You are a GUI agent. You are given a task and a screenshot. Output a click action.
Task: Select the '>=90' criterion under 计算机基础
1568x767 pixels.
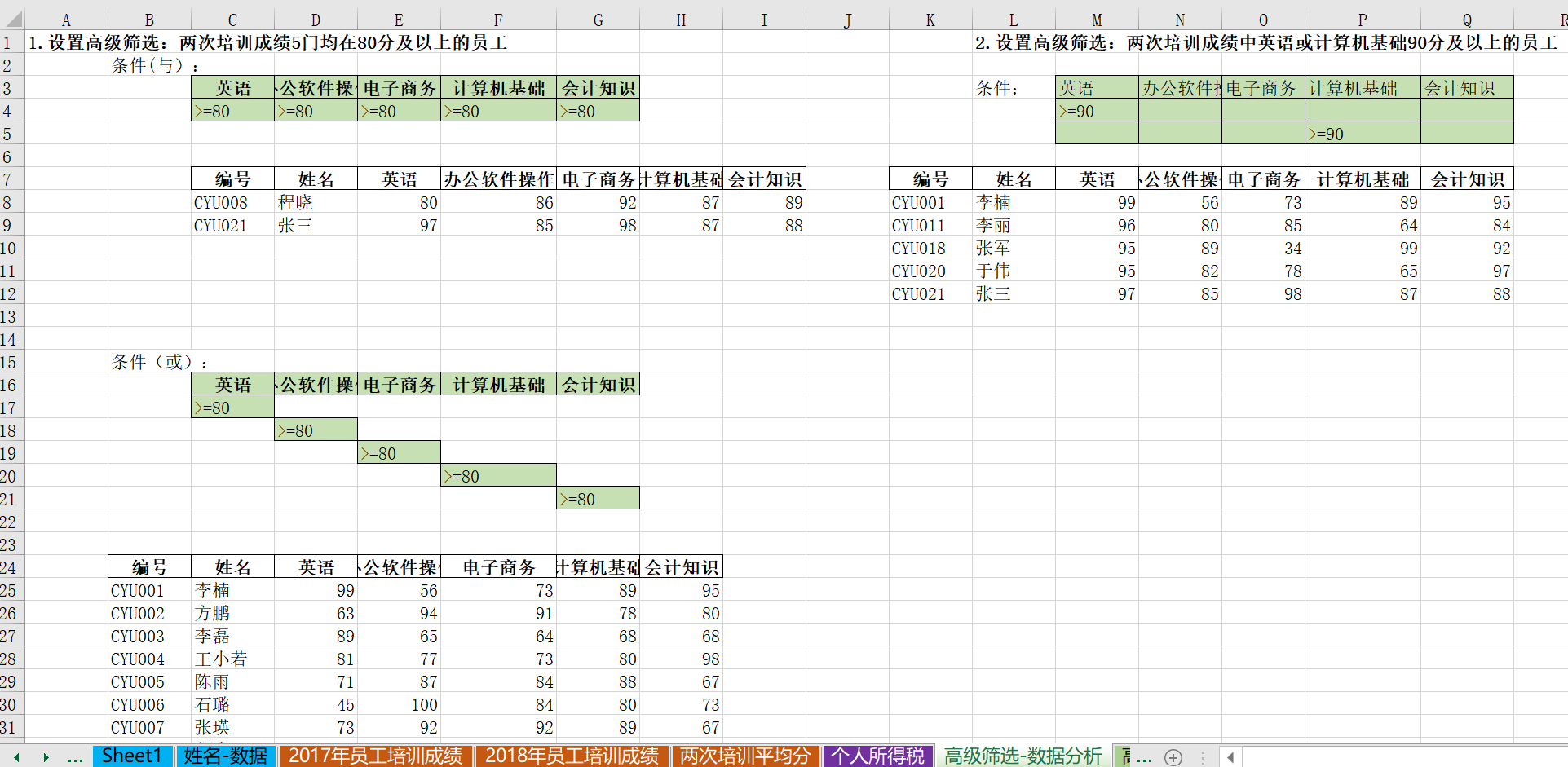pyautogui.click(x=1363, y=134)
